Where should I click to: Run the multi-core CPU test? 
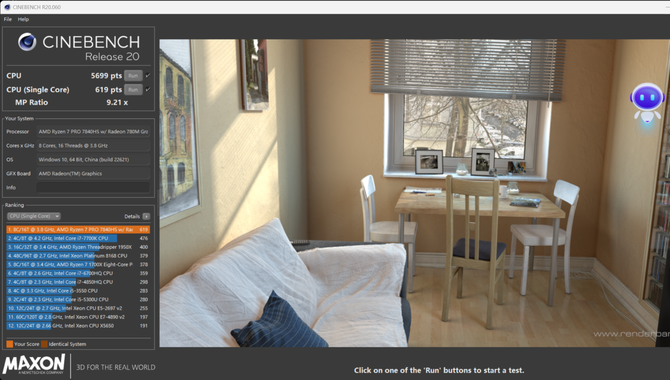tap(133, 76)
